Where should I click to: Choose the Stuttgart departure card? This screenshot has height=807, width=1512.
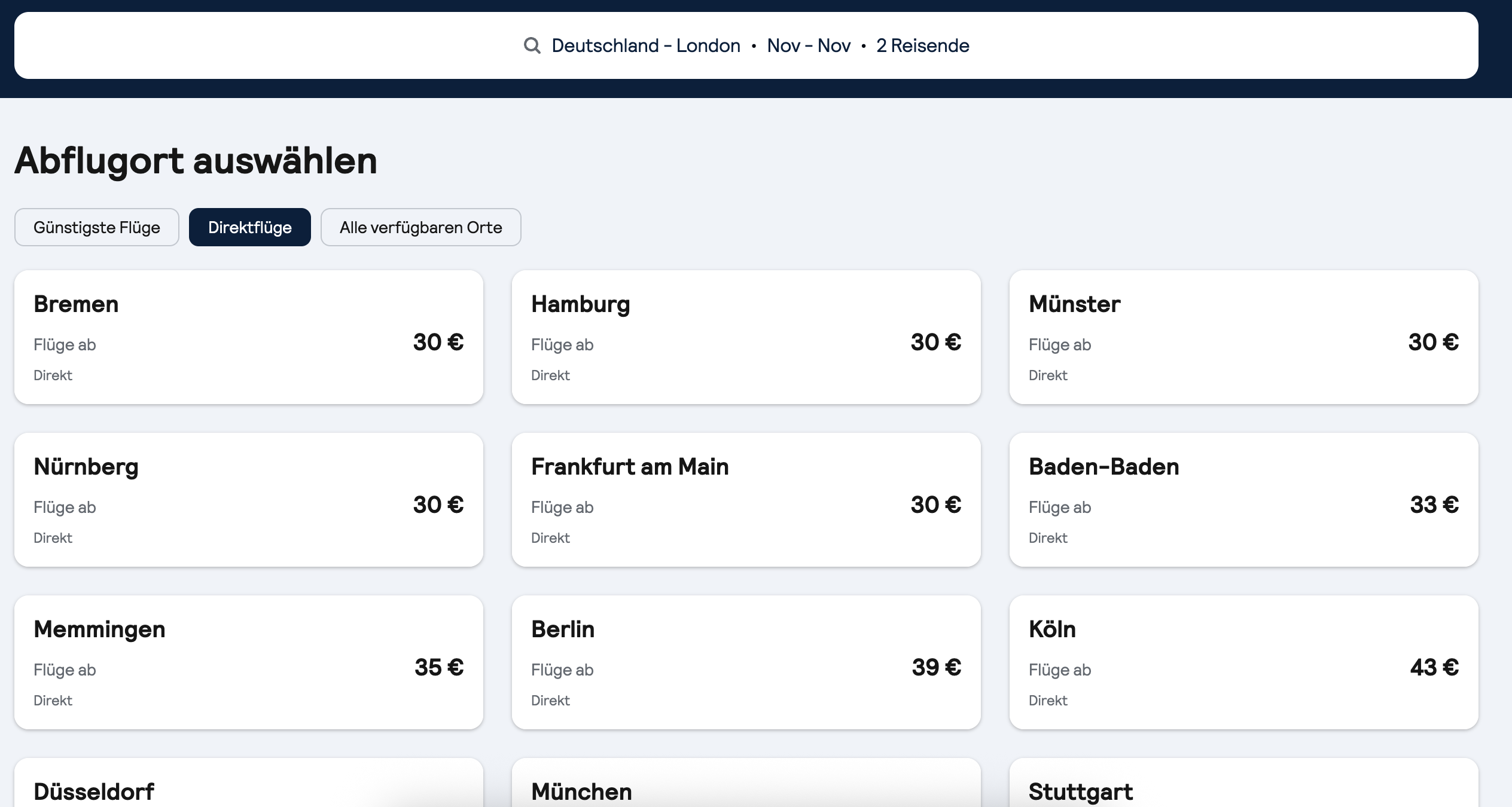(1244, 786)
